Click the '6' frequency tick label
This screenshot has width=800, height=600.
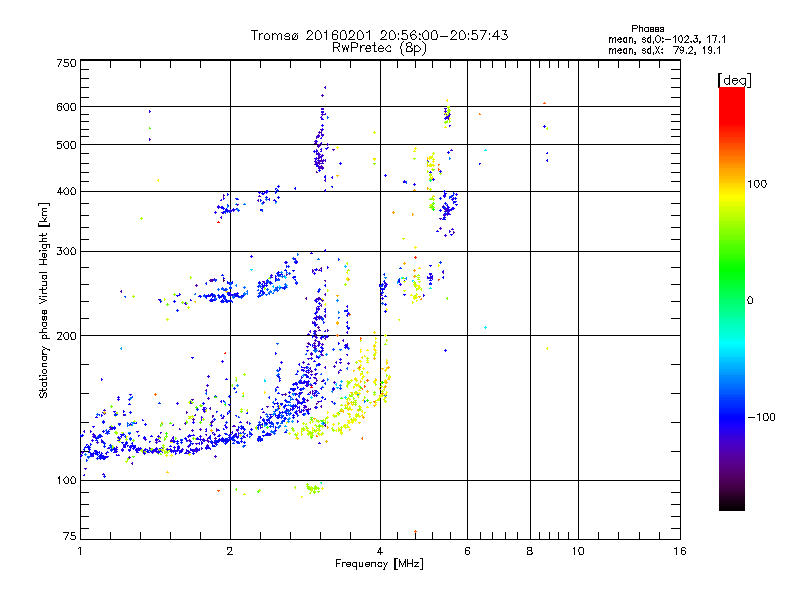(x=467, y=551)
